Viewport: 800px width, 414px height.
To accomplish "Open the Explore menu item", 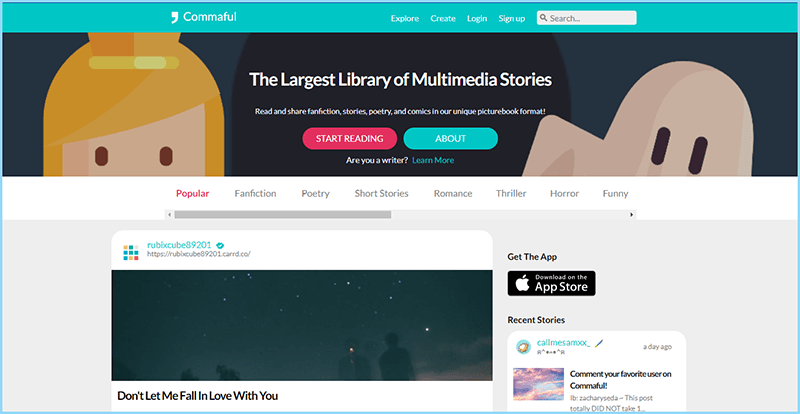I will pos(405,18).
